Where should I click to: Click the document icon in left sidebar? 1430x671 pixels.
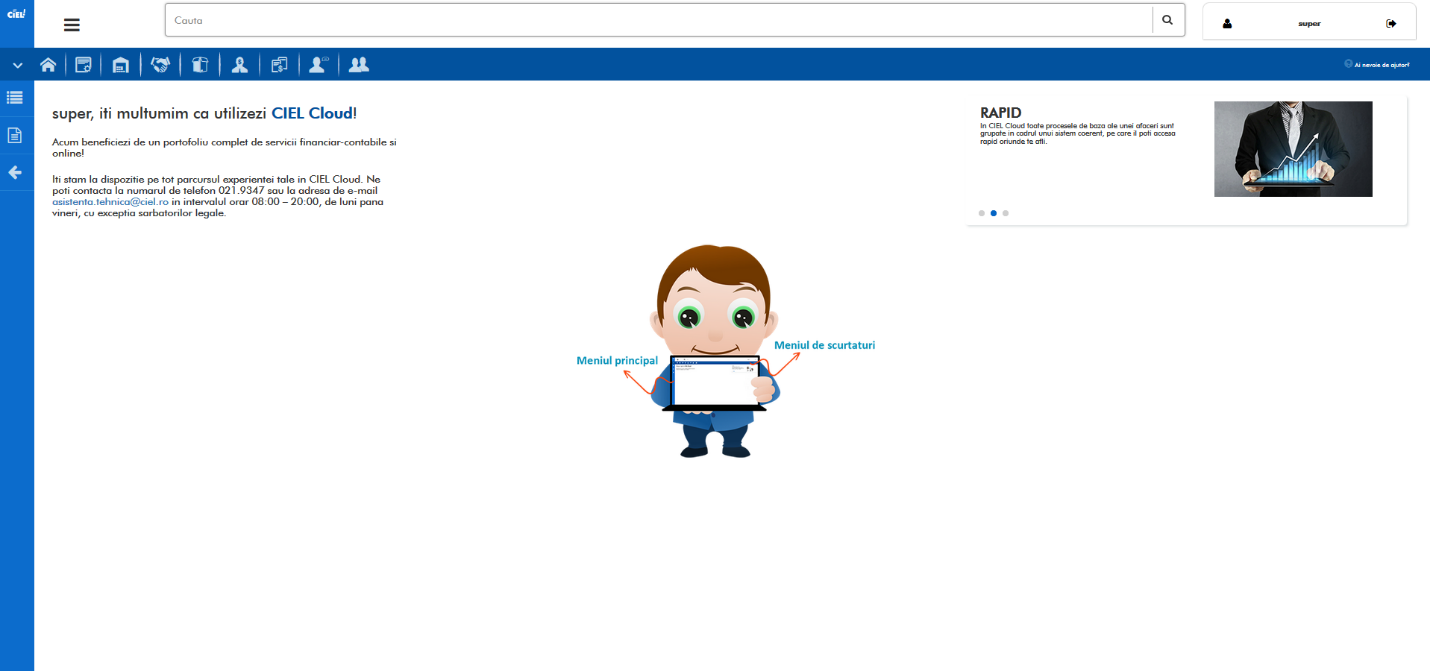point(15,135)
